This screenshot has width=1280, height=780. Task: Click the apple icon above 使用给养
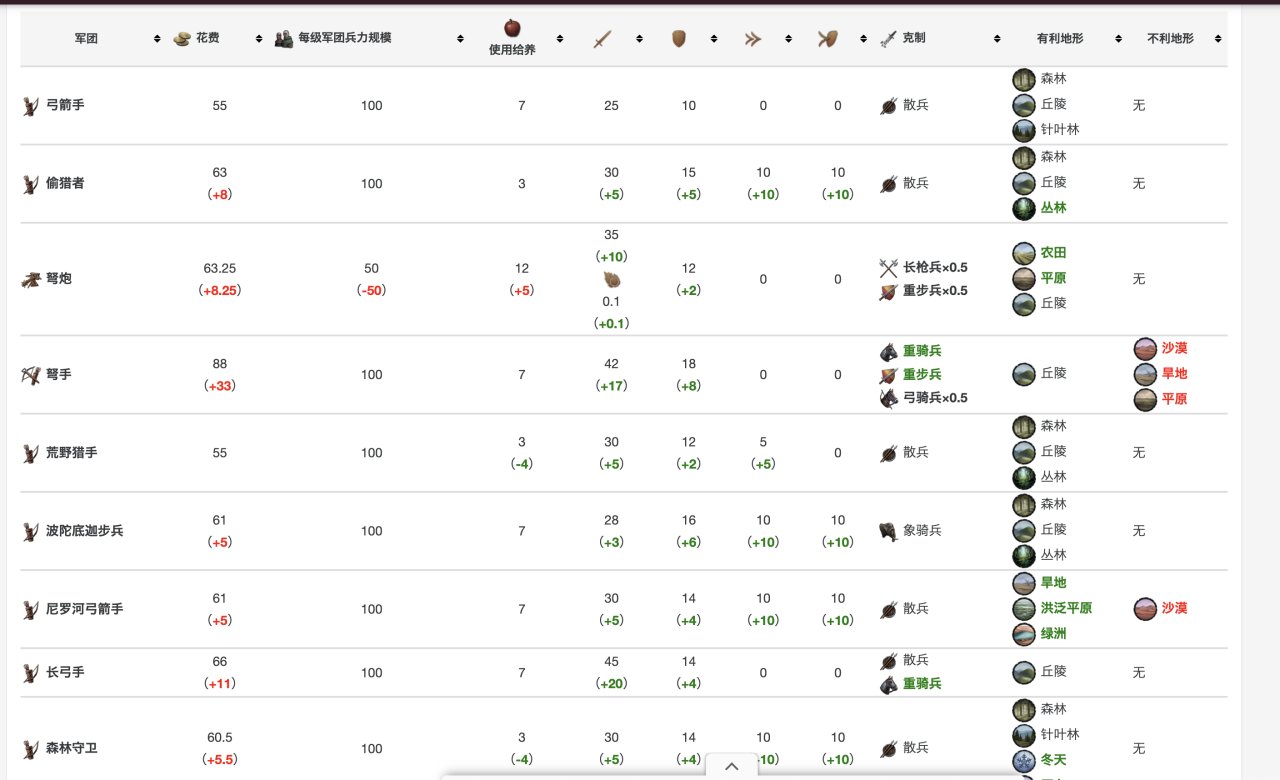point(512,28)
